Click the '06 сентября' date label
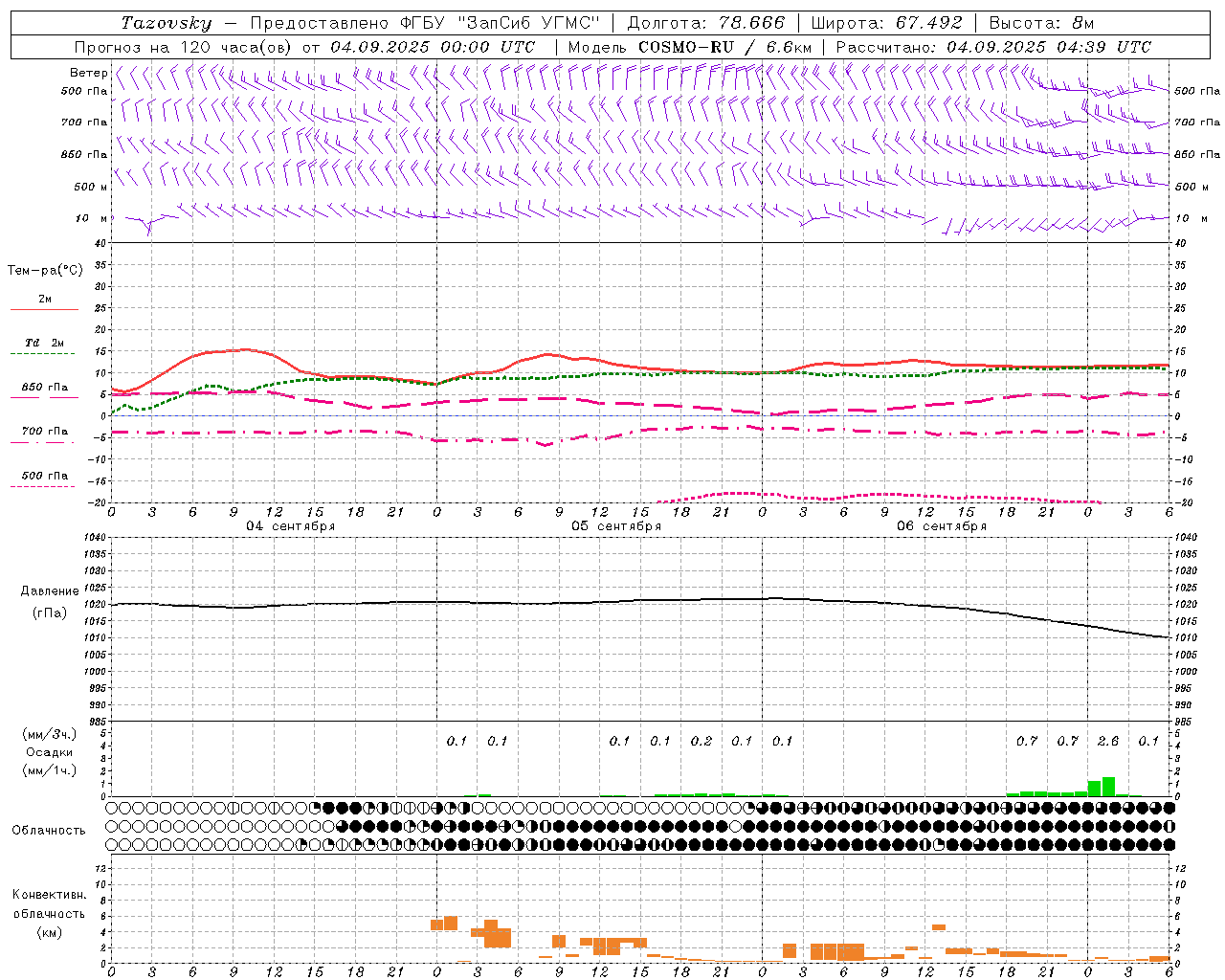This screenshot has height=980, width=1225. 942,526
